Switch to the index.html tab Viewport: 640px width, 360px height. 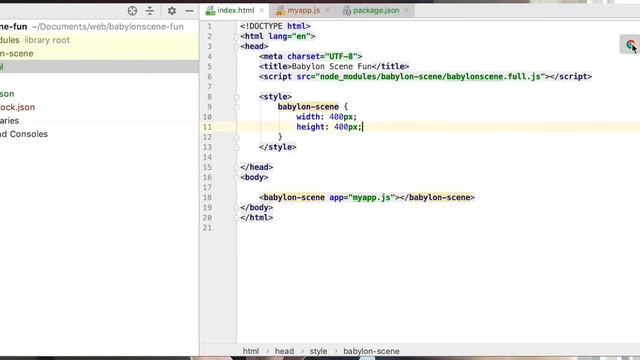(236, 11)
